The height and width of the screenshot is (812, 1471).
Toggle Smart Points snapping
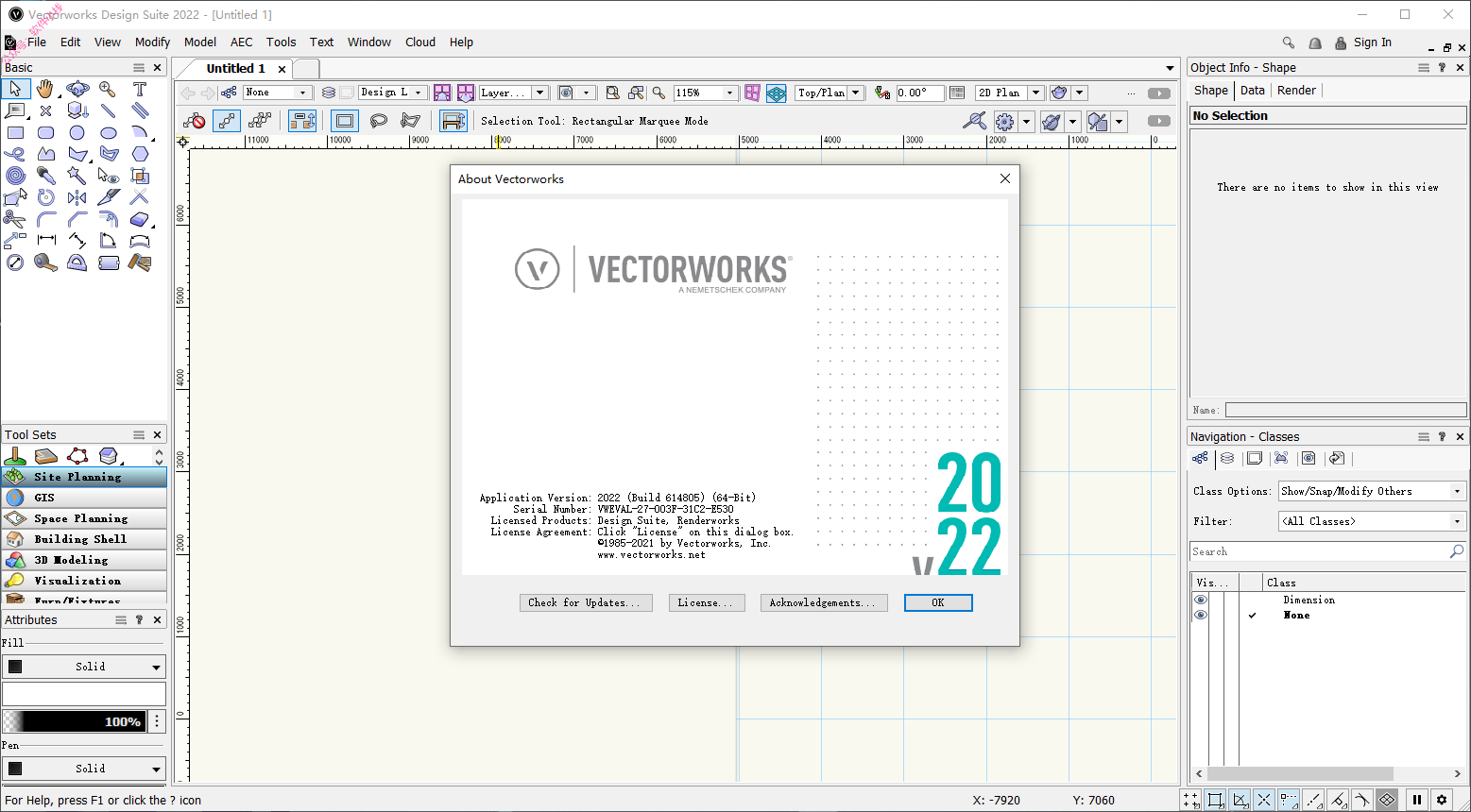pos(1289,800)
